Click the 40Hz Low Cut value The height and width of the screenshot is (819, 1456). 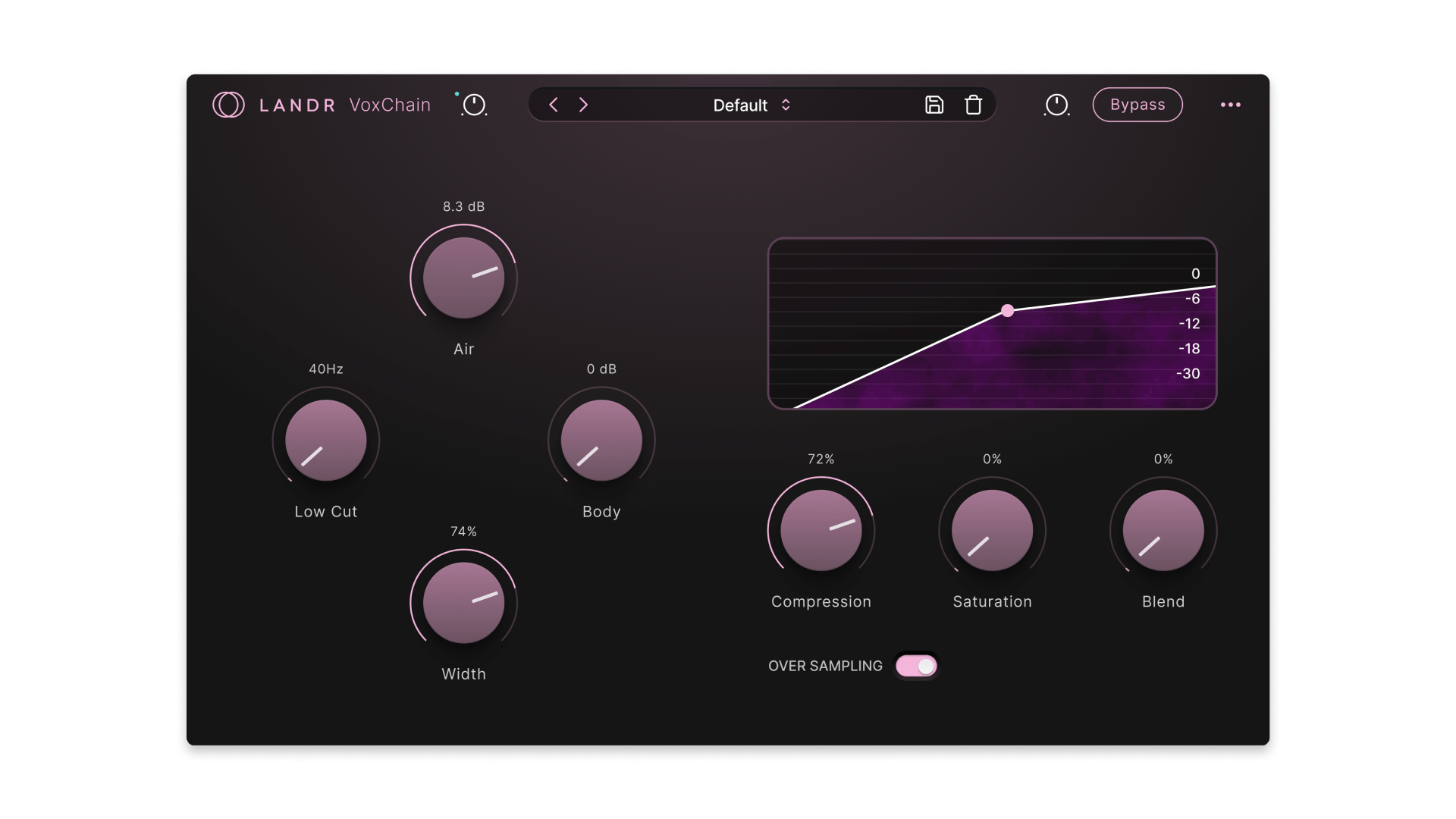coord(326,369)
